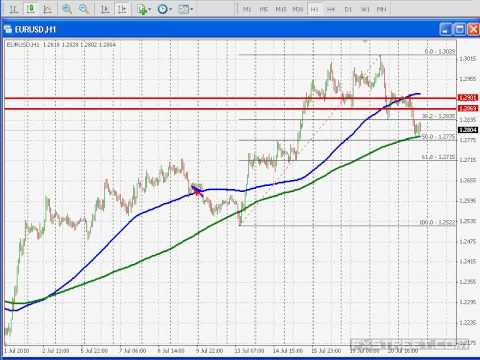Zoom in on the chart
The image size is (480, 360).
coord(67,9)
